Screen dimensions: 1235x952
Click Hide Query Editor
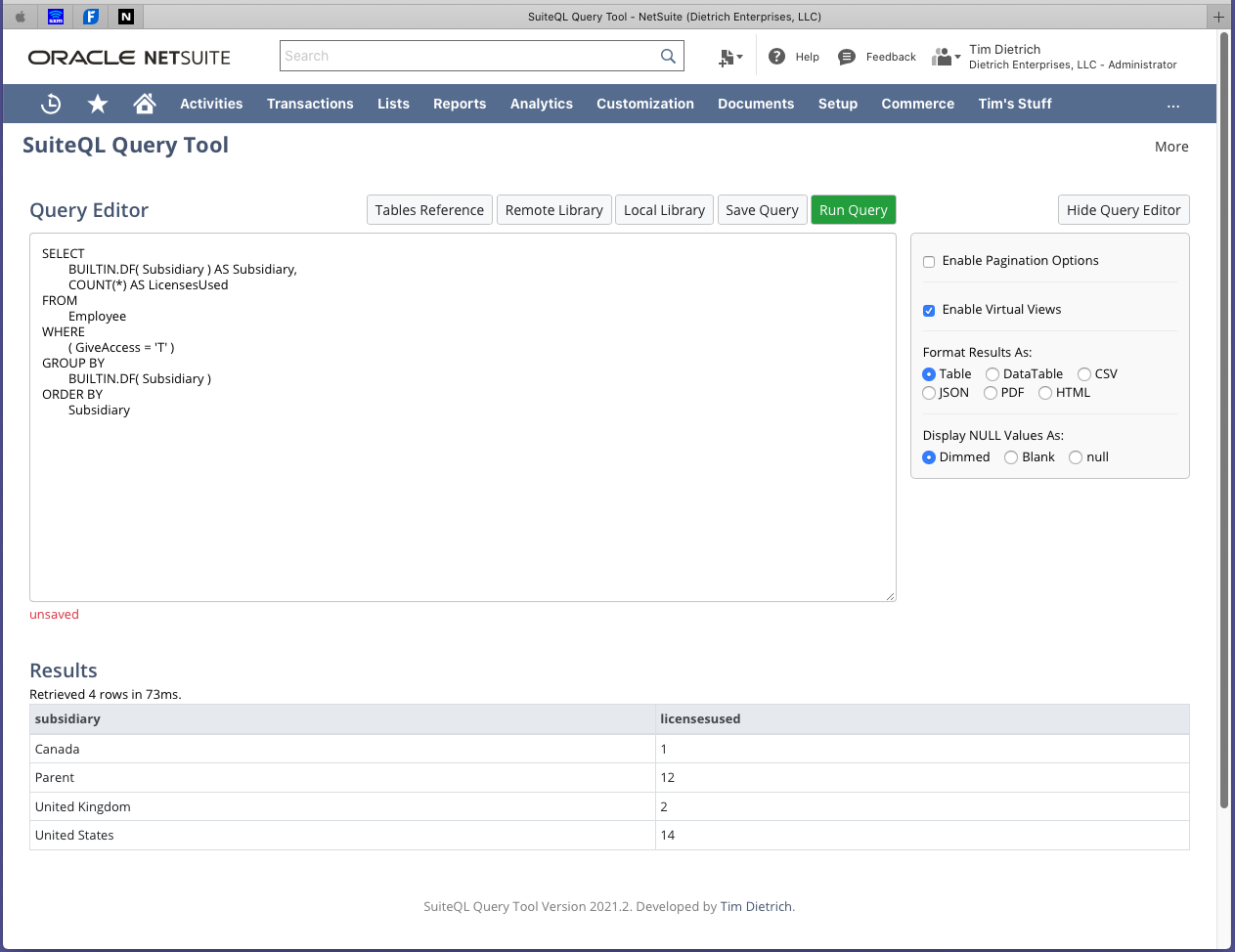point(1124,210)
